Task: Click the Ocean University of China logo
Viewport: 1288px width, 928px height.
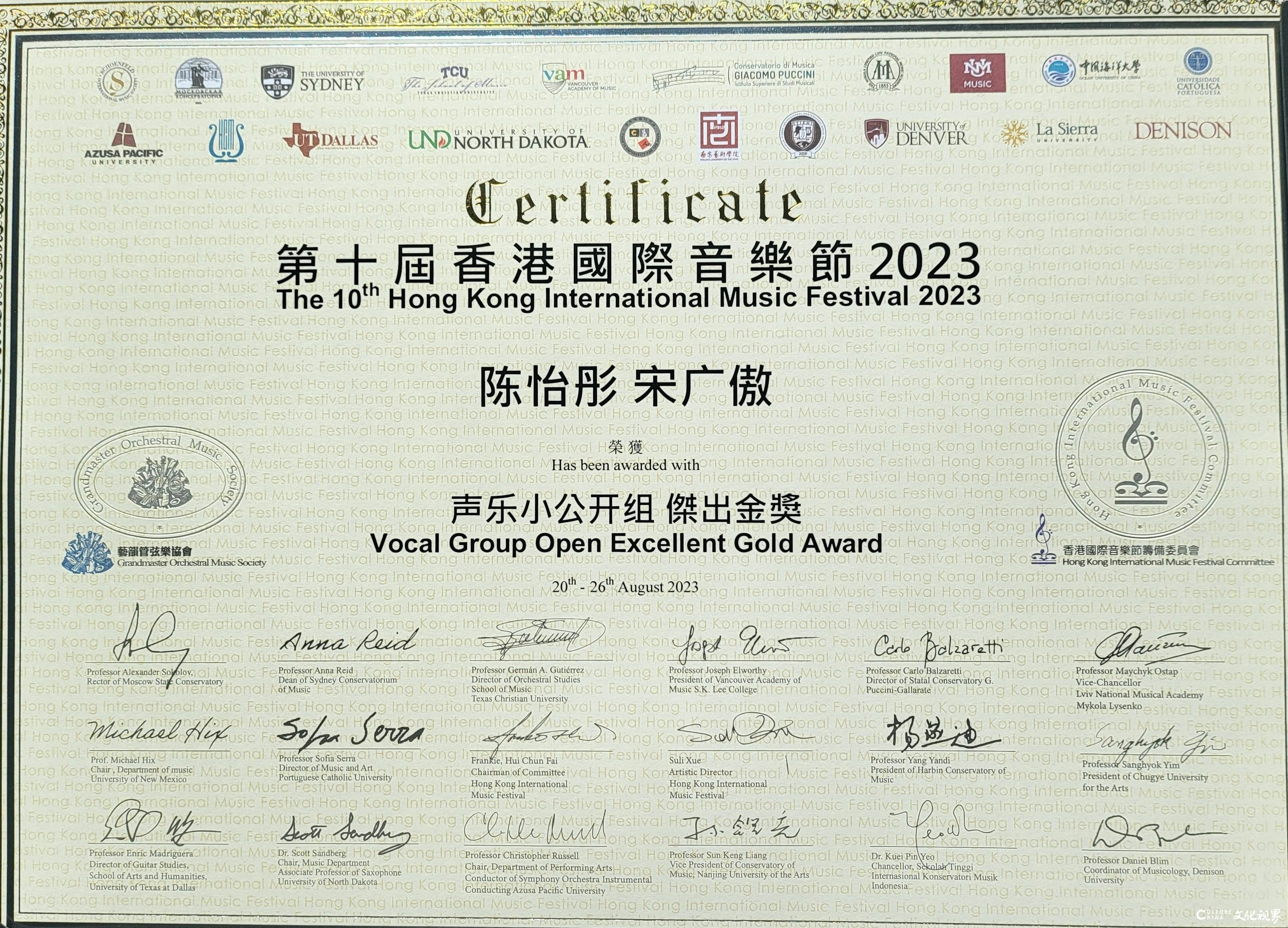Action: (x=1091, y=71)
